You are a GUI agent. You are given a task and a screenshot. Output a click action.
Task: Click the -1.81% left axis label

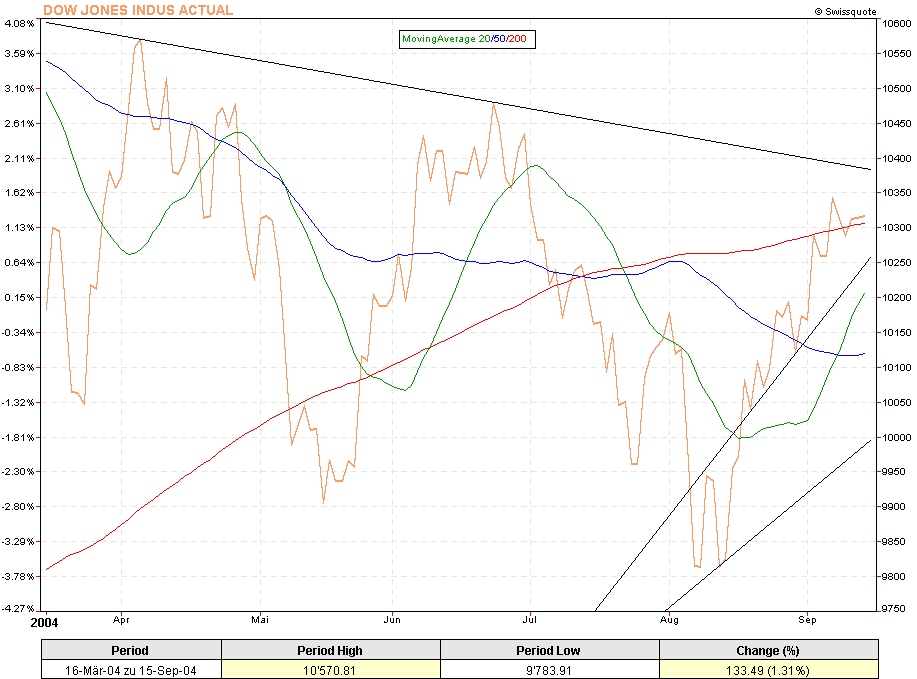(x=18, y=437)
